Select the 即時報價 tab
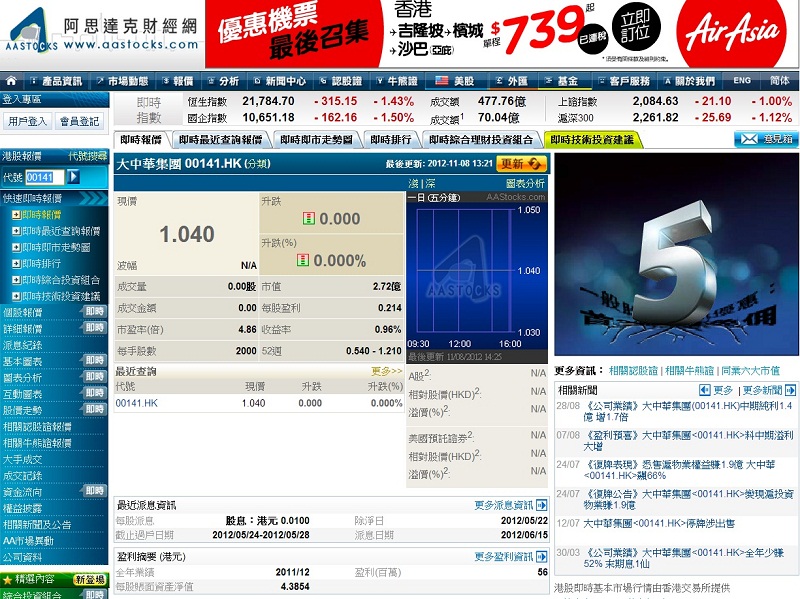 141,139
